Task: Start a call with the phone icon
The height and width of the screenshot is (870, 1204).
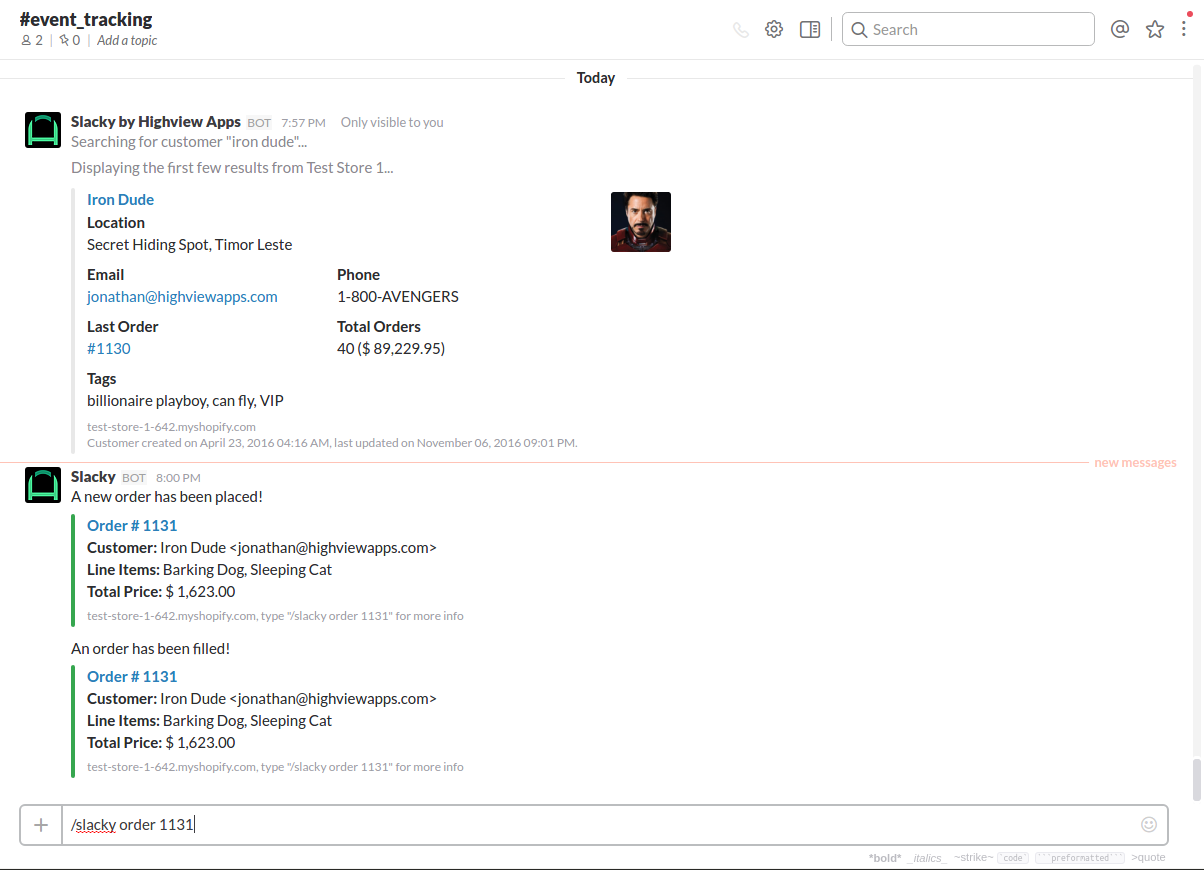Action: point(740,30)
